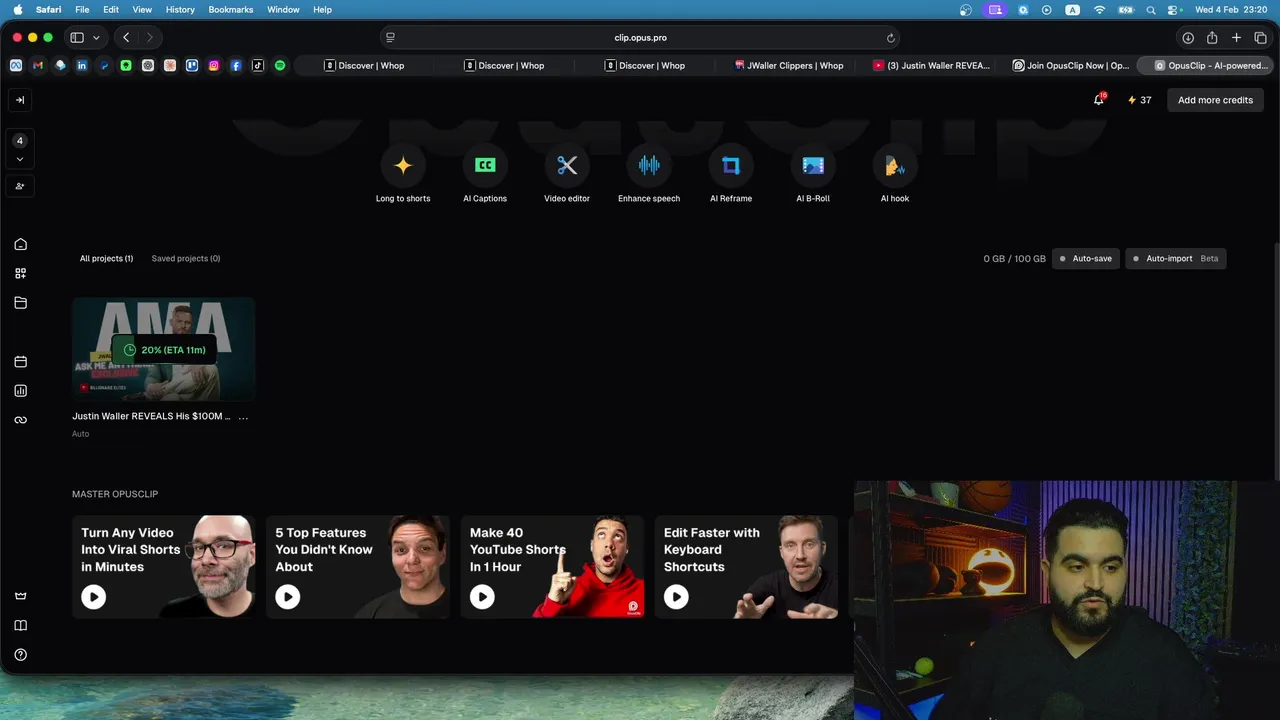Open the link icon in sidebar
The width and height of the screenshot is (1280, 720).
click(20, 420)
